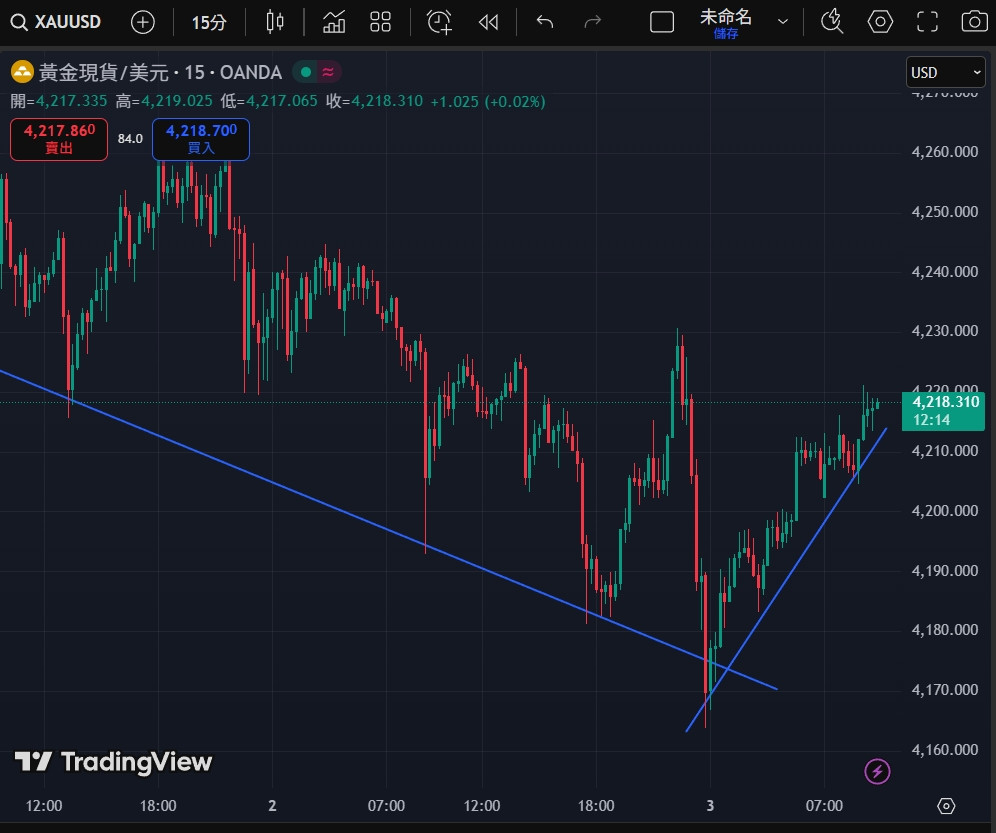Open chart settings hexagon icon
Screen dimensions: 996x833
880,22
